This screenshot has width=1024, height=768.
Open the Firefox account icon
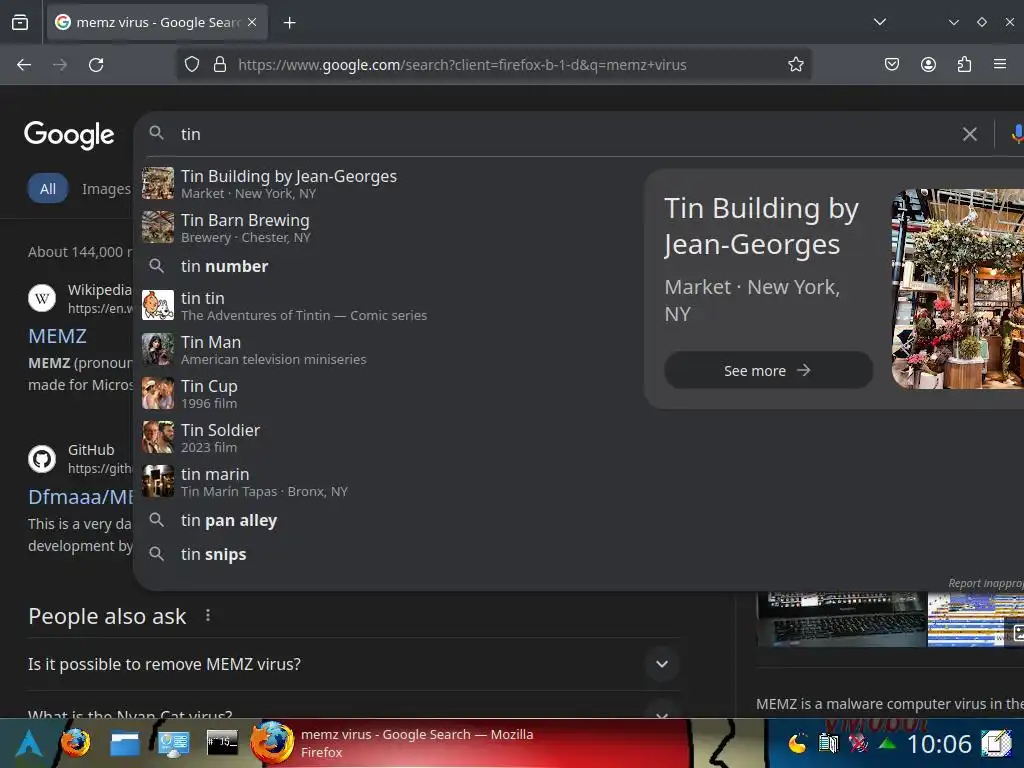[928, 65]
